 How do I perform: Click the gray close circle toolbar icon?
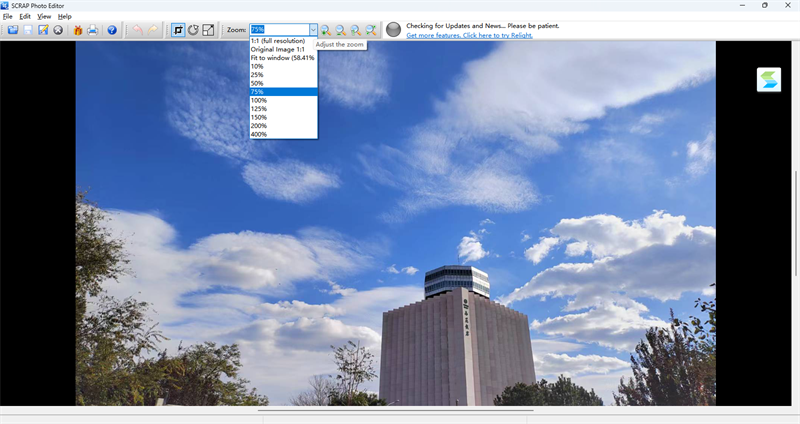58,30
